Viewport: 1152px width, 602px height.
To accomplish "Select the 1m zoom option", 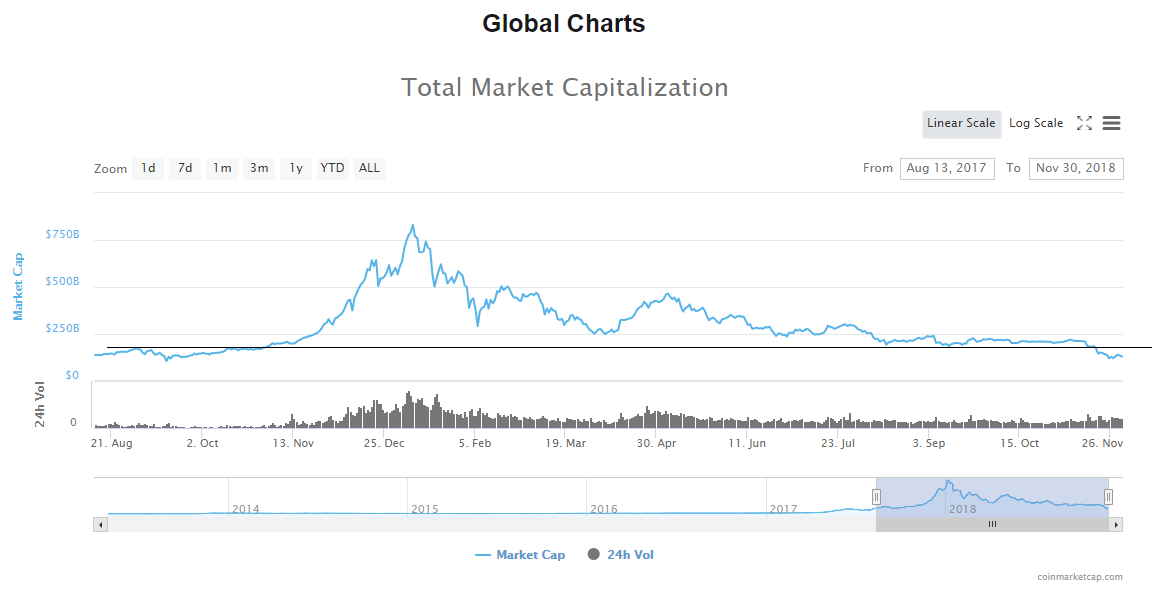I will pos(222,168).
